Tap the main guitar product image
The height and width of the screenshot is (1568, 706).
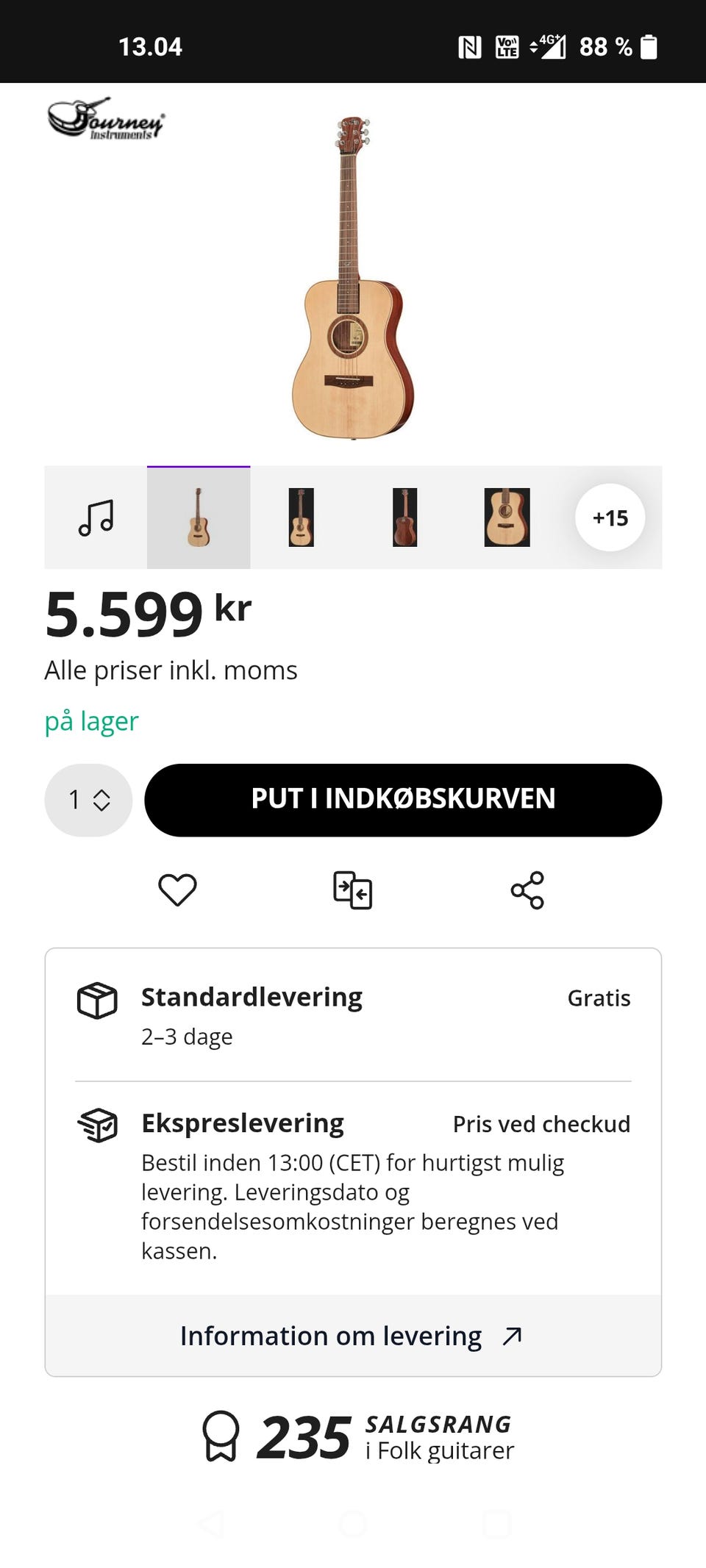[353, 278]
